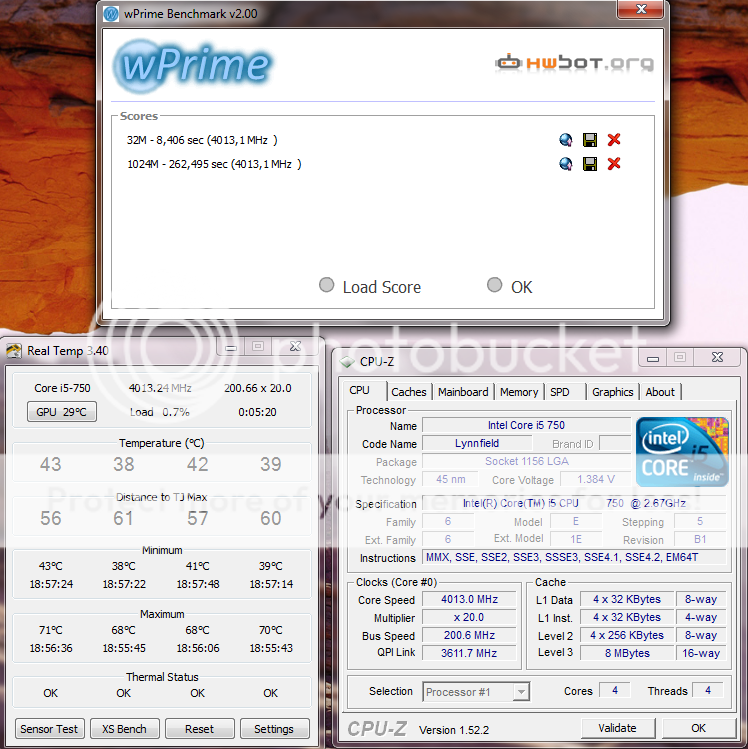Screen dimensions: 748x749
Task: Click the hwbot.org logo in wPrime
Action: pos(574,63)
